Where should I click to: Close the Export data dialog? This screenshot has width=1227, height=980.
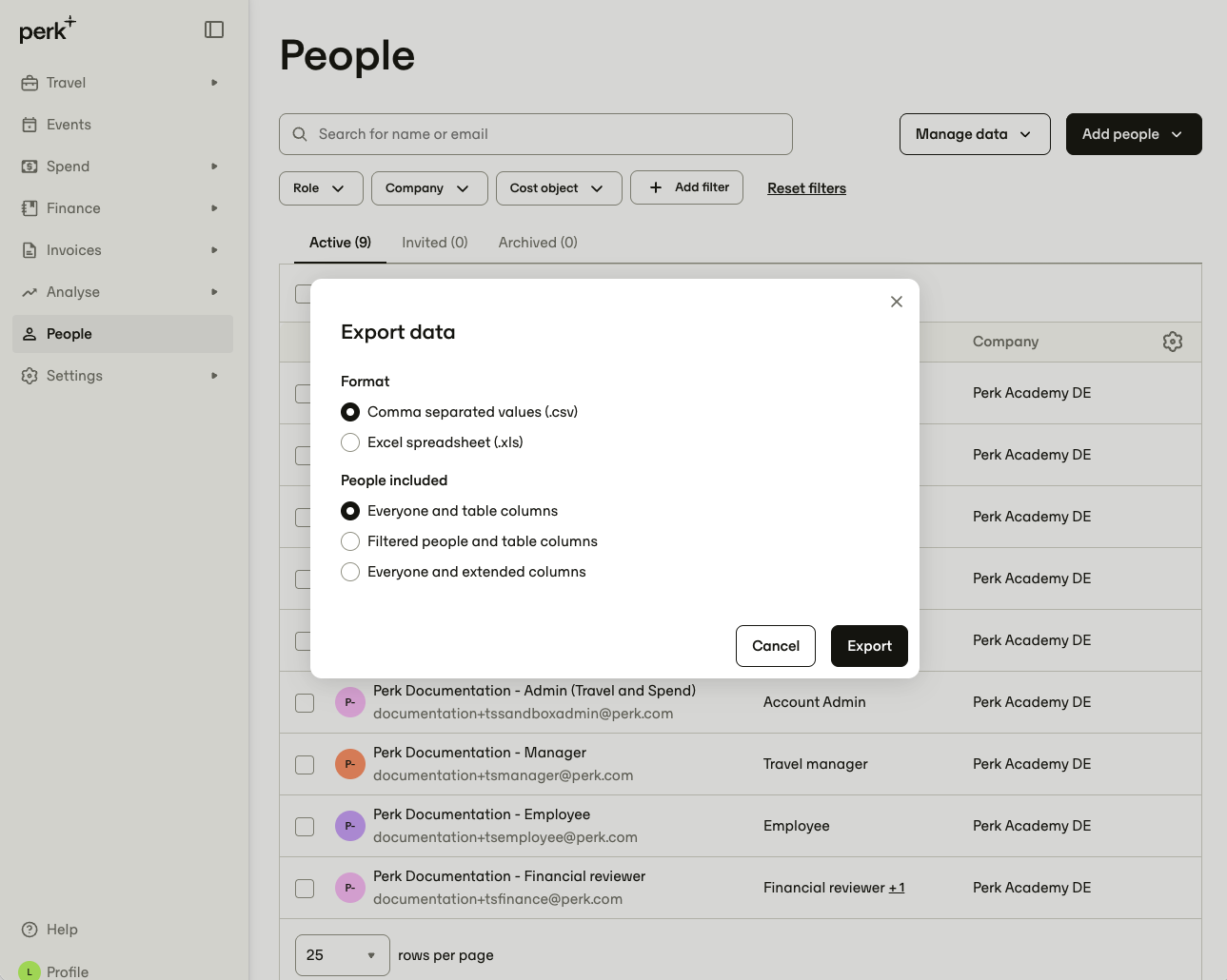[896, 302]
